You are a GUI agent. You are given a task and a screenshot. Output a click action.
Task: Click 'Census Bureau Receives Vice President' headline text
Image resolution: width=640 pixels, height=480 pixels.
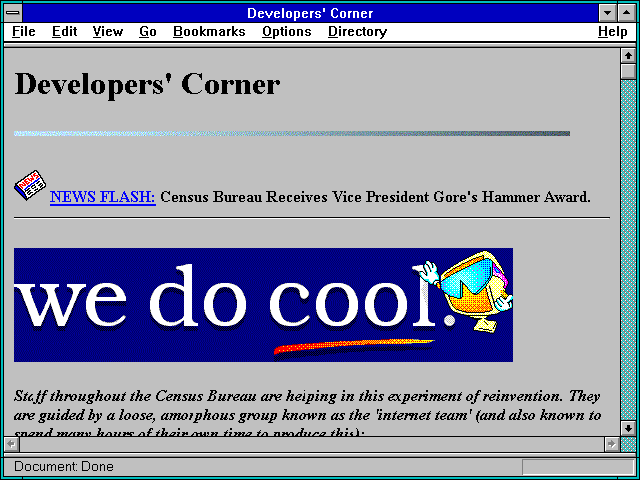pos(296,197)
